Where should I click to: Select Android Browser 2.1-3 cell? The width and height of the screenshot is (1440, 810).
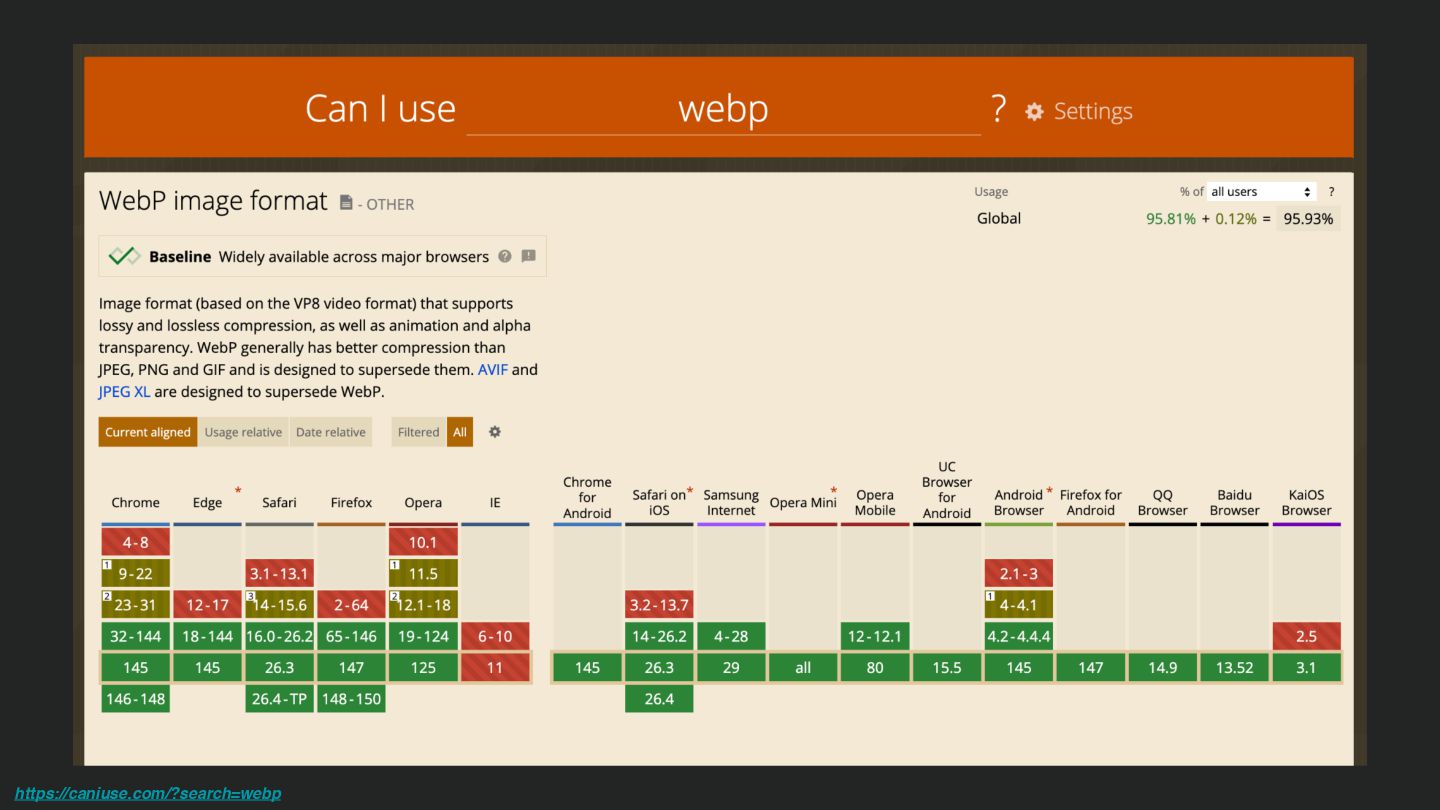pyautogui.click(x=1019, y=573)
